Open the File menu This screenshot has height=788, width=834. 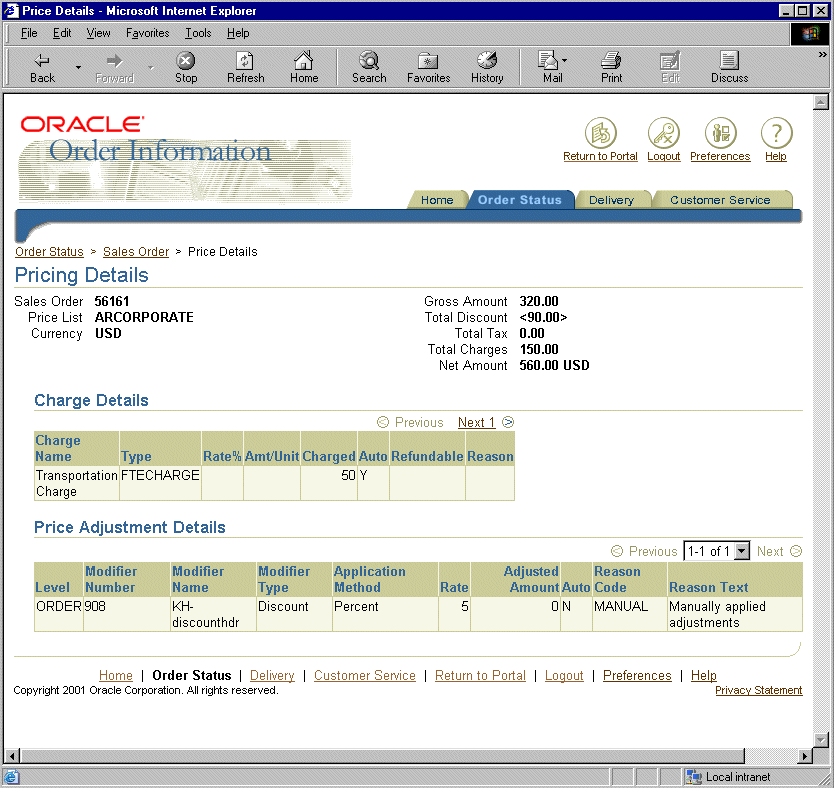click(x=29, y=33)
